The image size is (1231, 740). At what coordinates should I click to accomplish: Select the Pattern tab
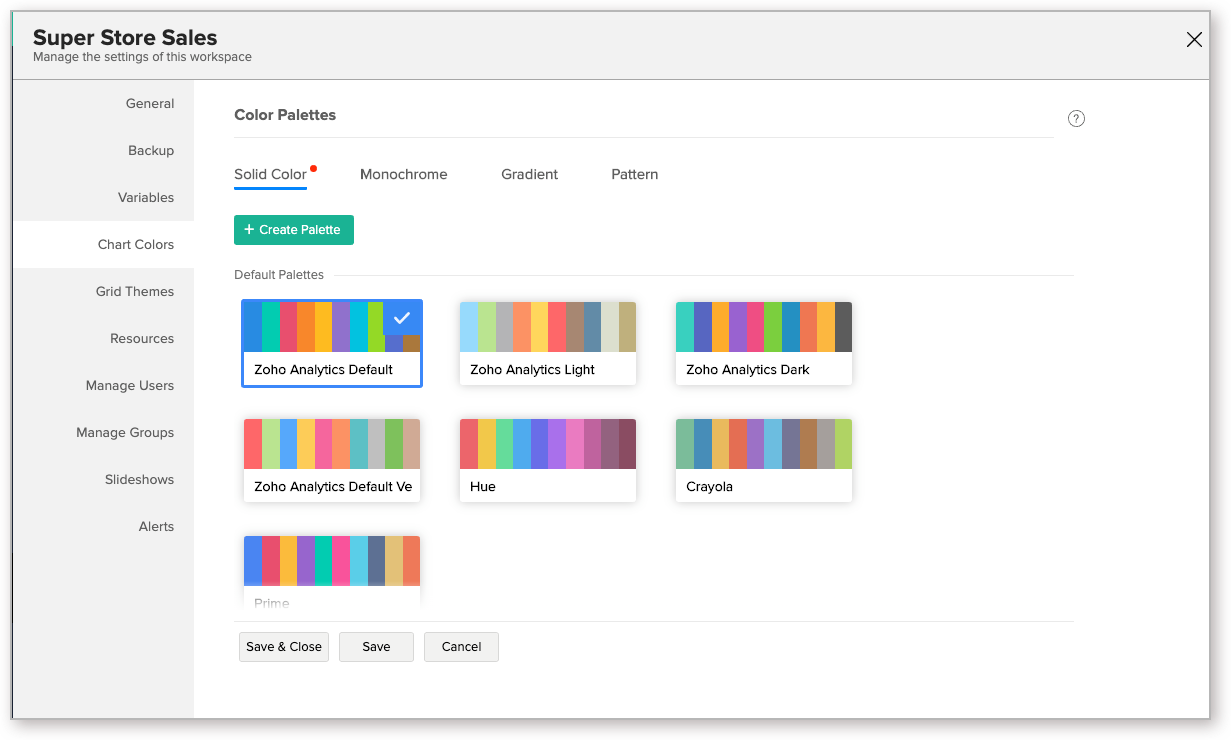point(634,174)
